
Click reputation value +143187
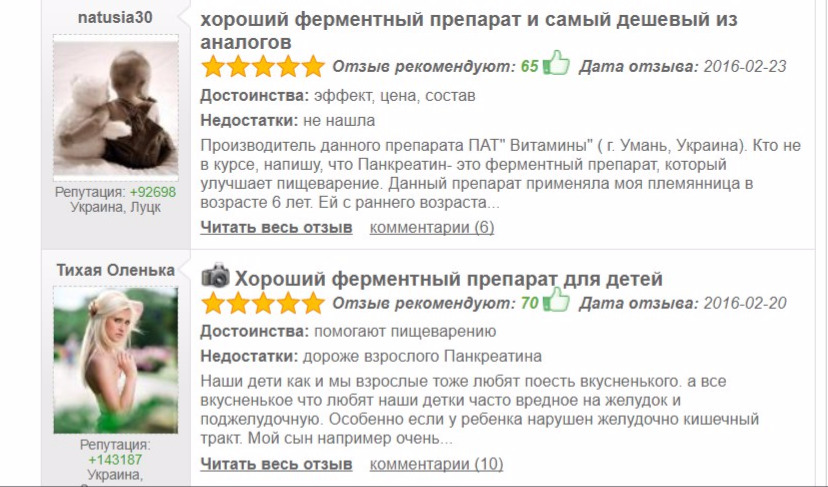click(115, 460)
